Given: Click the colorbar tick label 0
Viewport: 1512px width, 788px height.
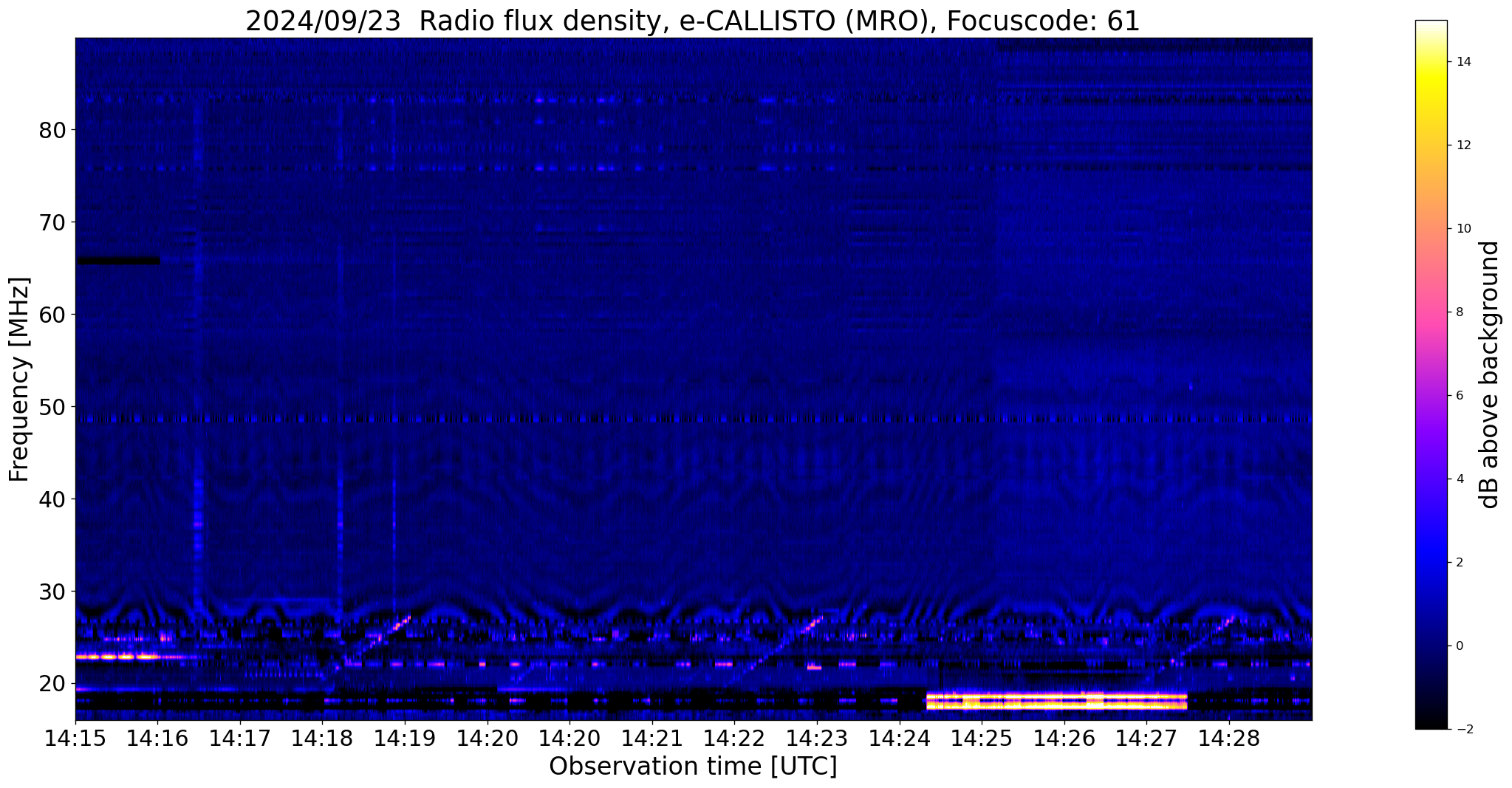Looking at the screenshot, I should click(1459, 646).
